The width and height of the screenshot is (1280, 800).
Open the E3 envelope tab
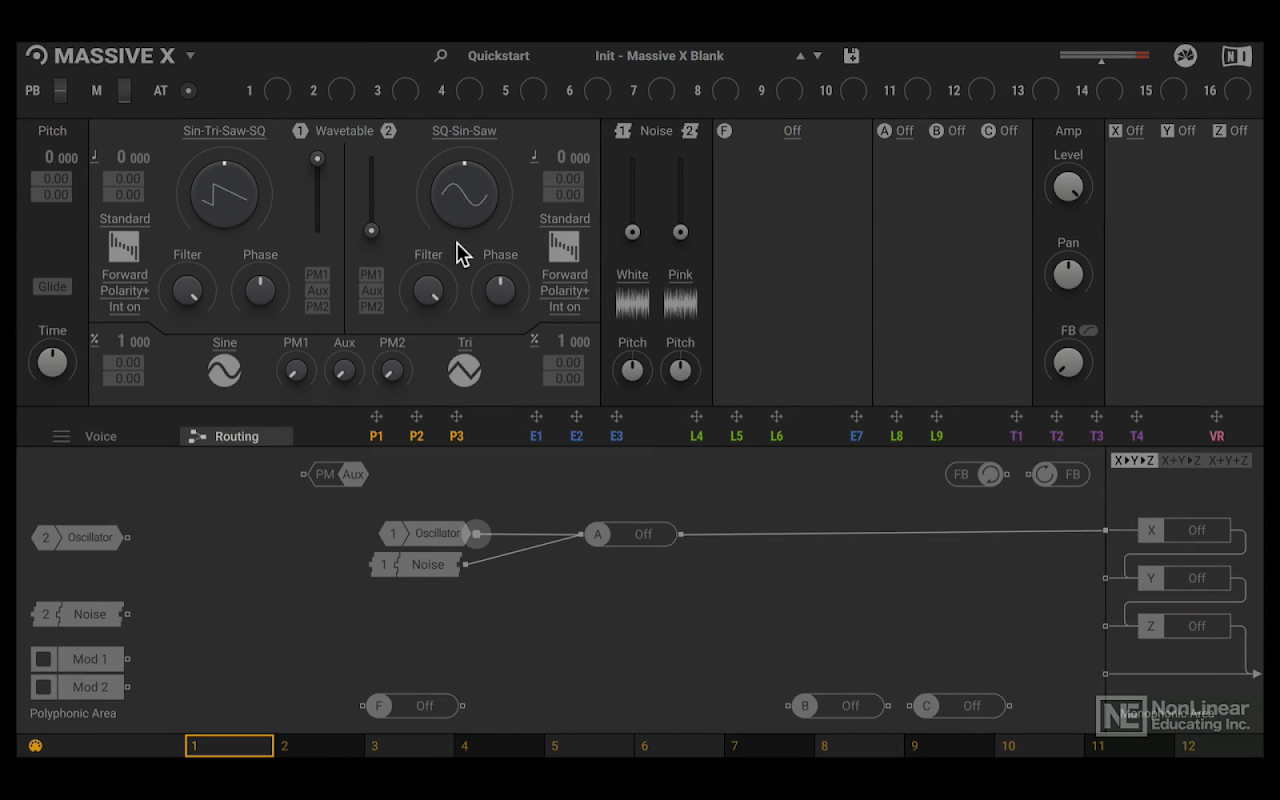point(616,436)
